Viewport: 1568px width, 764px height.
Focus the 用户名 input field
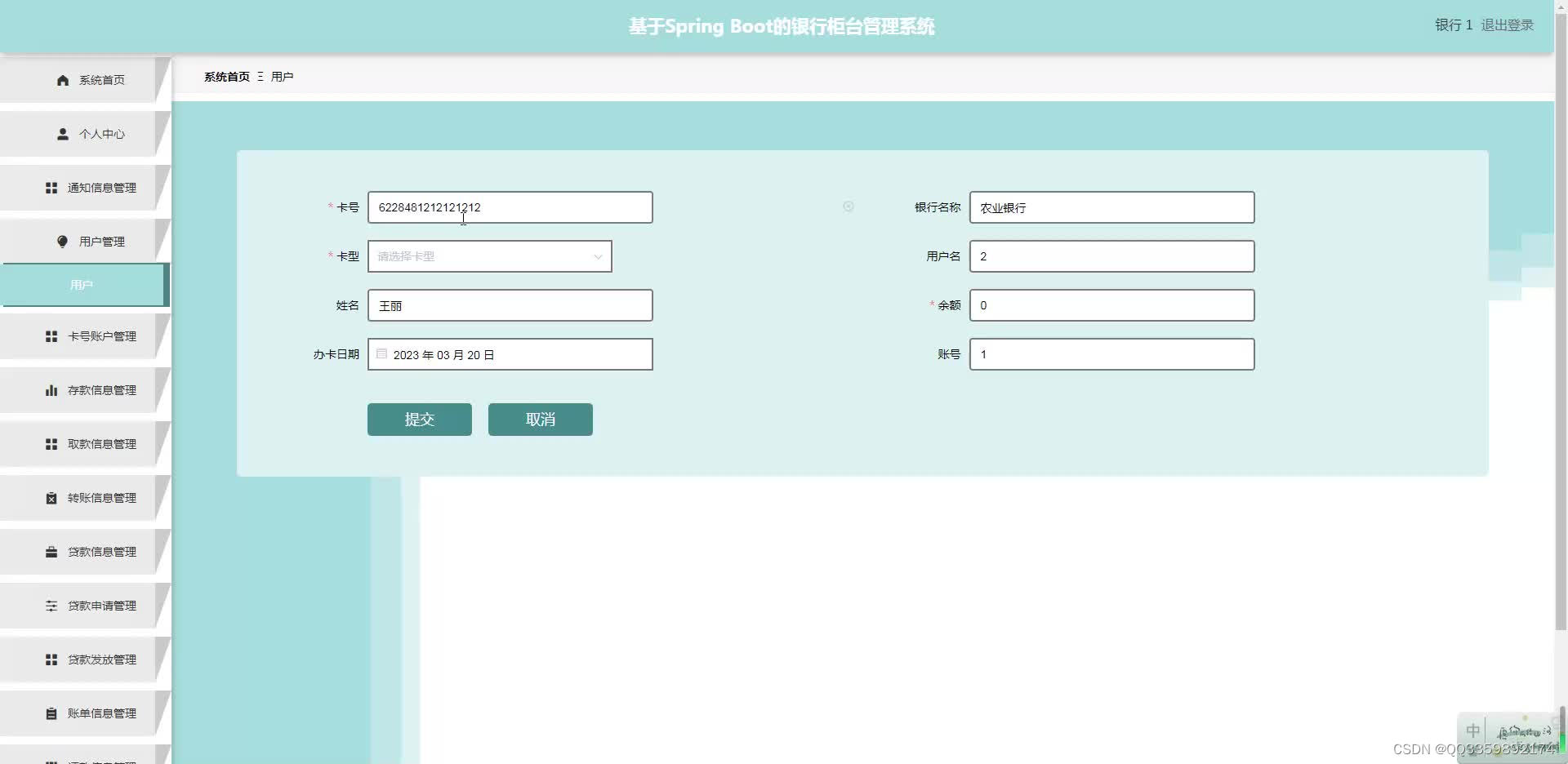tap(1112, 256)
